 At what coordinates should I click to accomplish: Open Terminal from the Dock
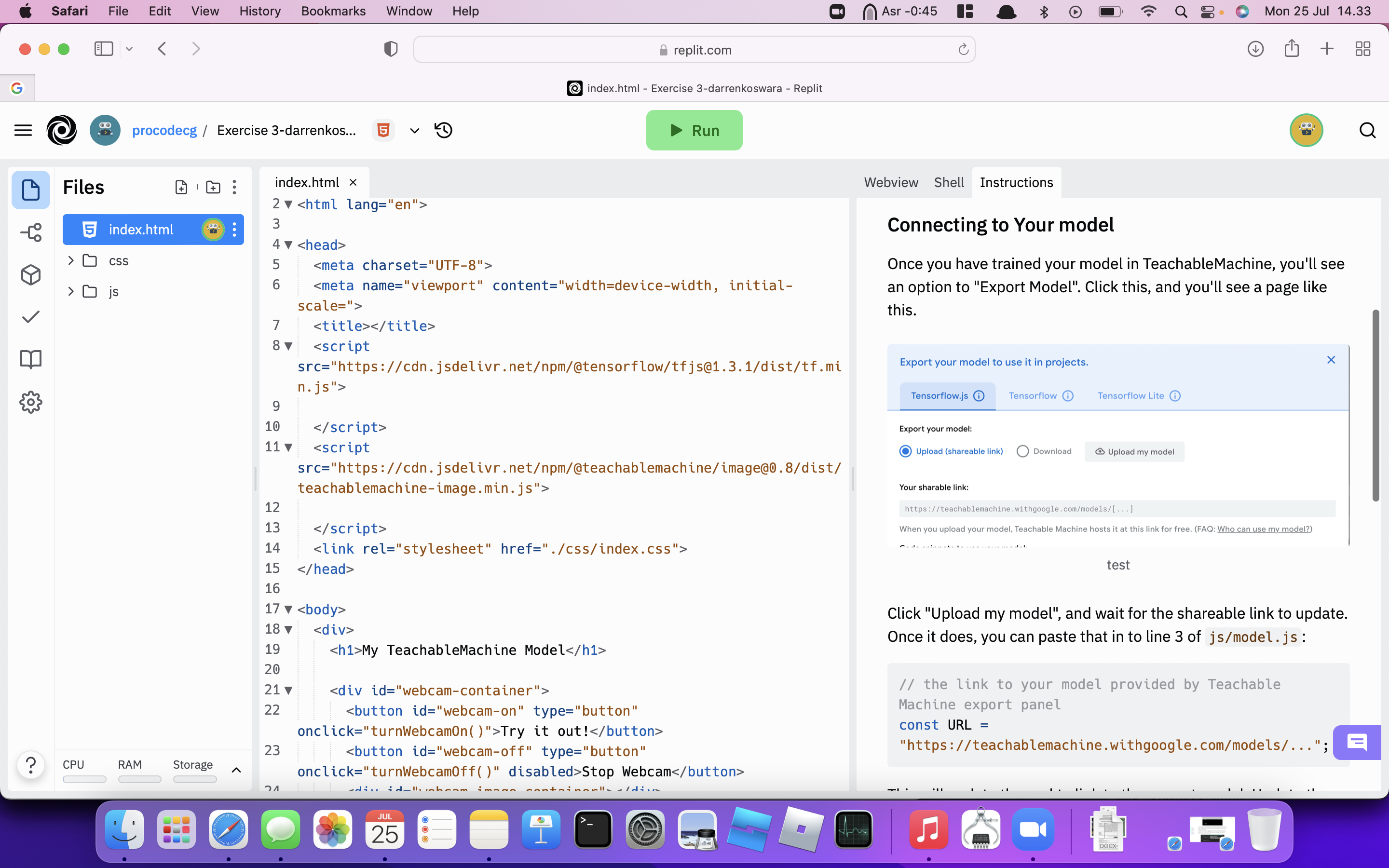pos(593,829)
